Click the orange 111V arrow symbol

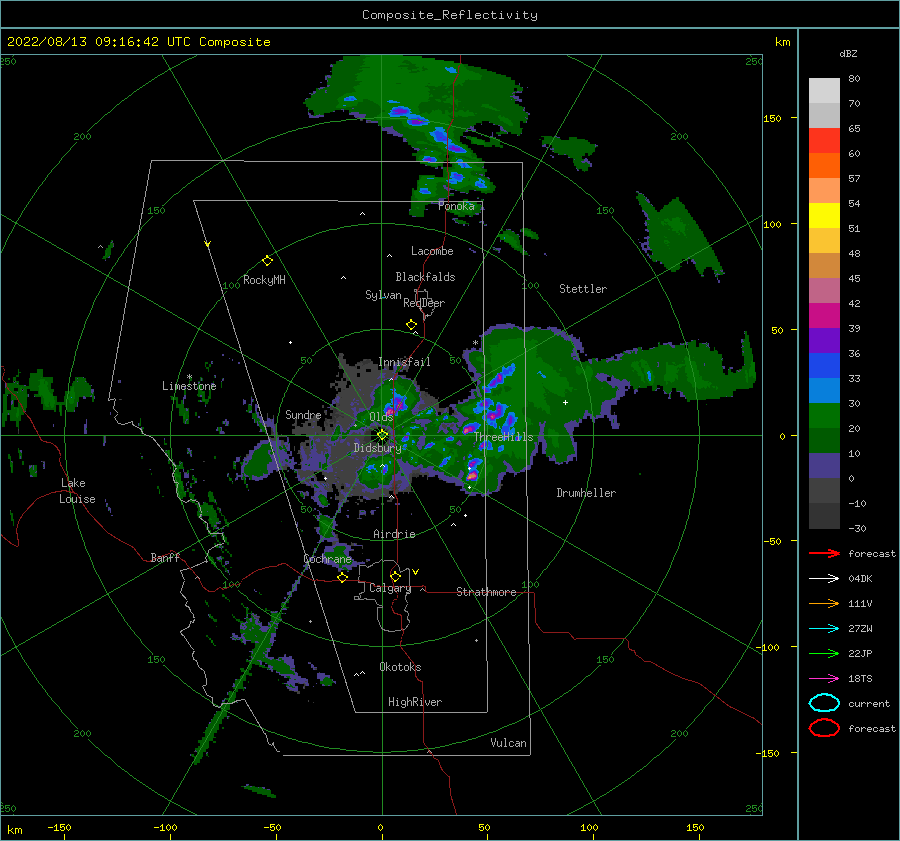[x=824, y=603]
